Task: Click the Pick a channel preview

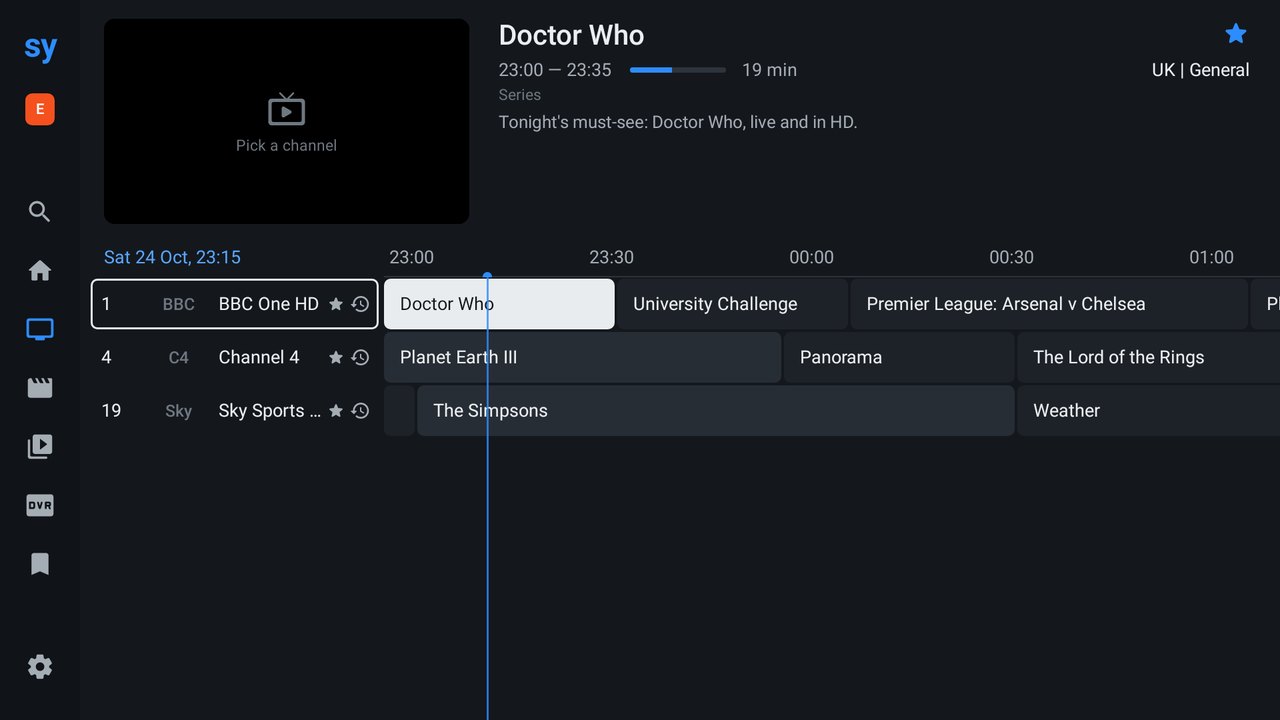Action: click(x=286, y=121)
